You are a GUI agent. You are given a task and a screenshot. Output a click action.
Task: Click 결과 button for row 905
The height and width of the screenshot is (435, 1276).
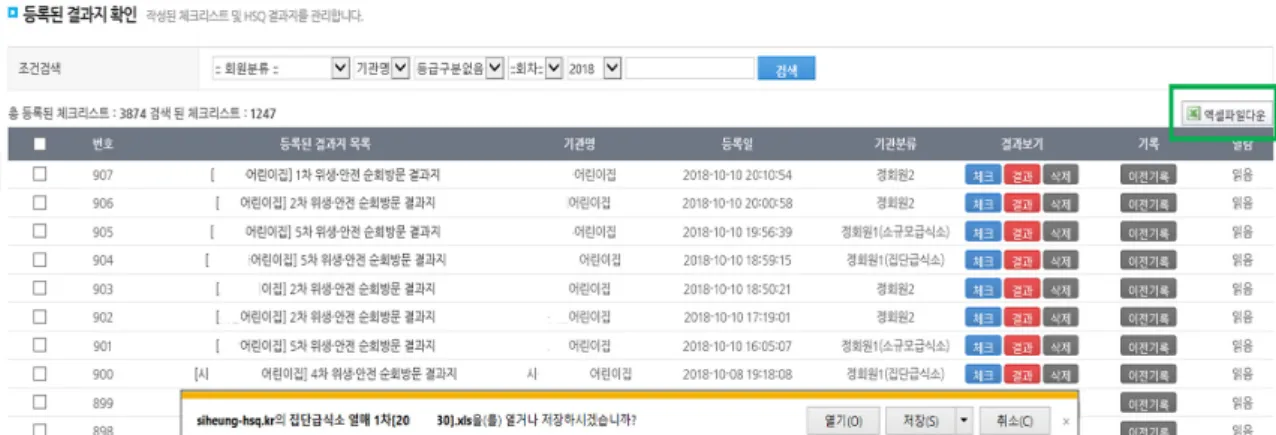coord(1020,232)
